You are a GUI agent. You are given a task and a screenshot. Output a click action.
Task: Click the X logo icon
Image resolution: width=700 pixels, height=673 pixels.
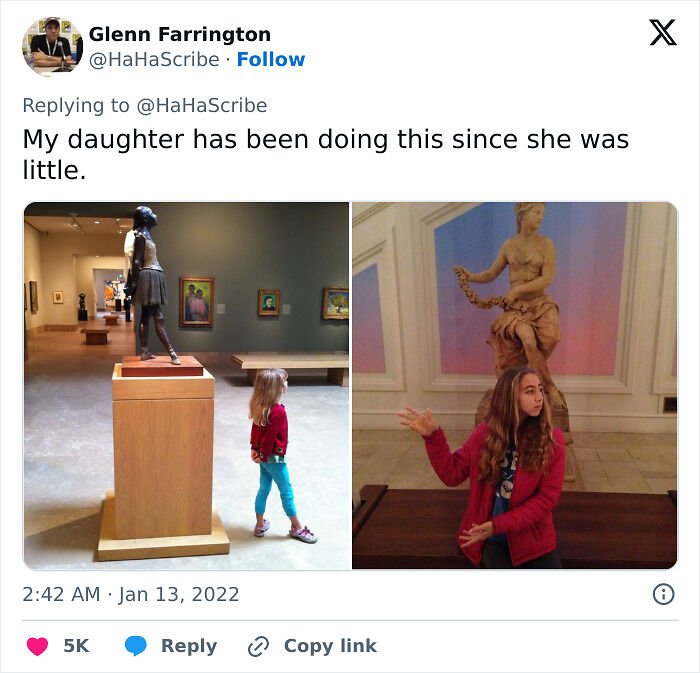coord(663,33)
